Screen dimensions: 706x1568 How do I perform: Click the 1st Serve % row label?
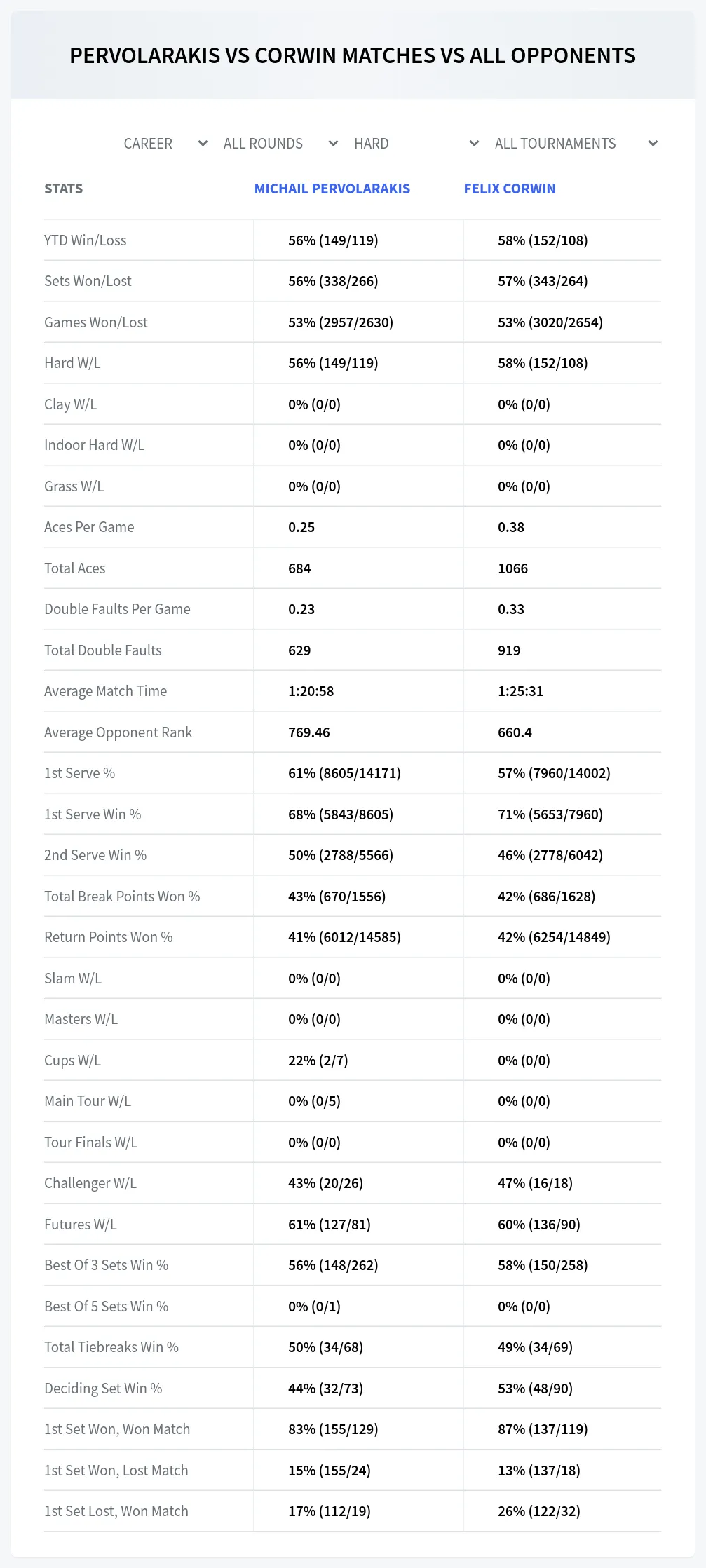(80, 773)
